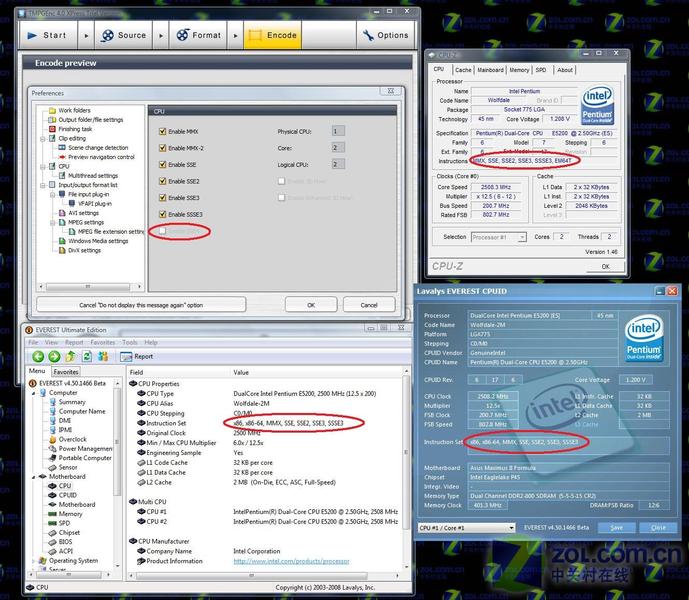This screenshot has height=600, width=689.
Task: Open Report from EVEREST toolbar
Action: tap(137, 356)
